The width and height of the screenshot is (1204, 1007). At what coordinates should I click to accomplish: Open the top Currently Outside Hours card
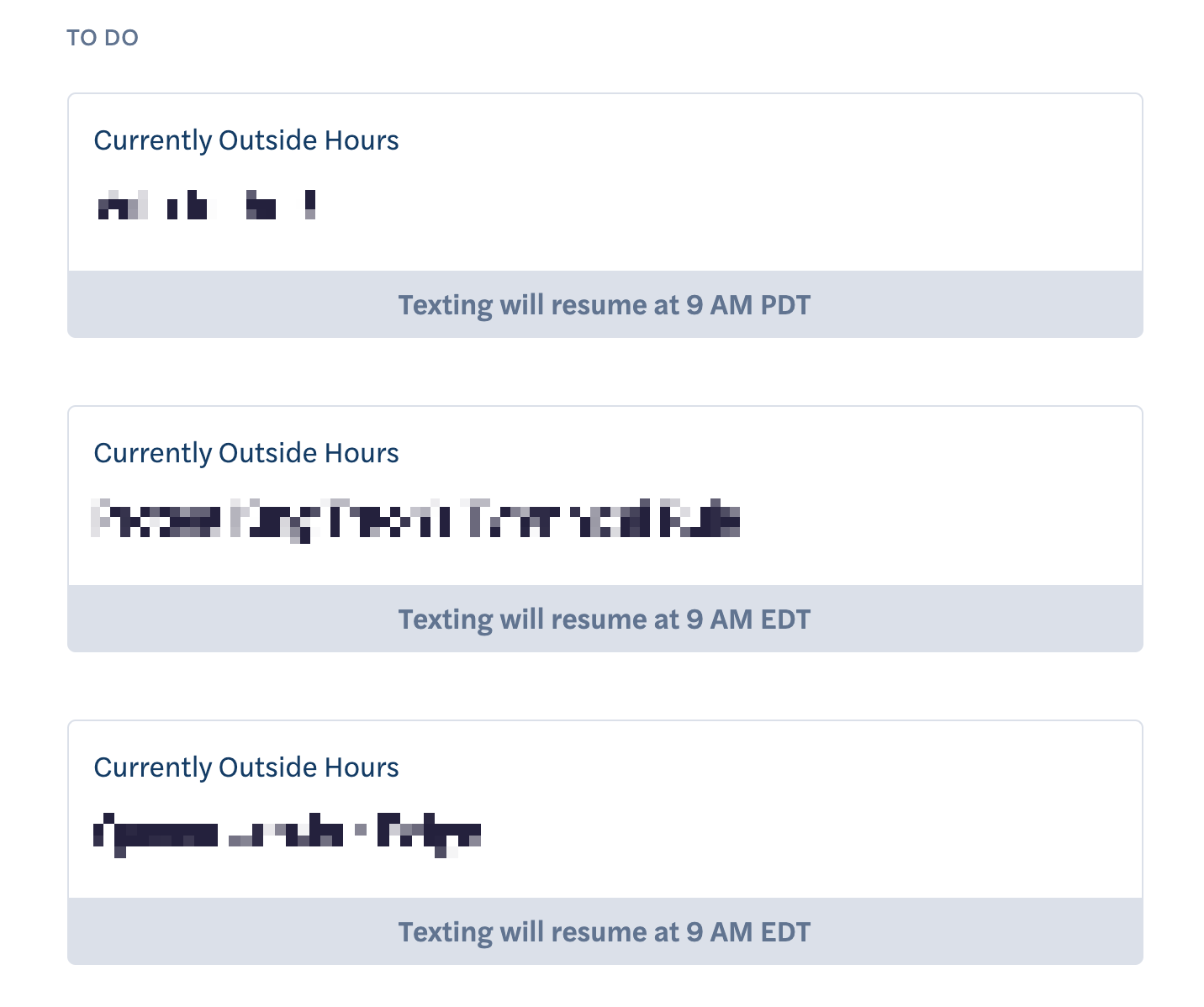coord(605,215)
